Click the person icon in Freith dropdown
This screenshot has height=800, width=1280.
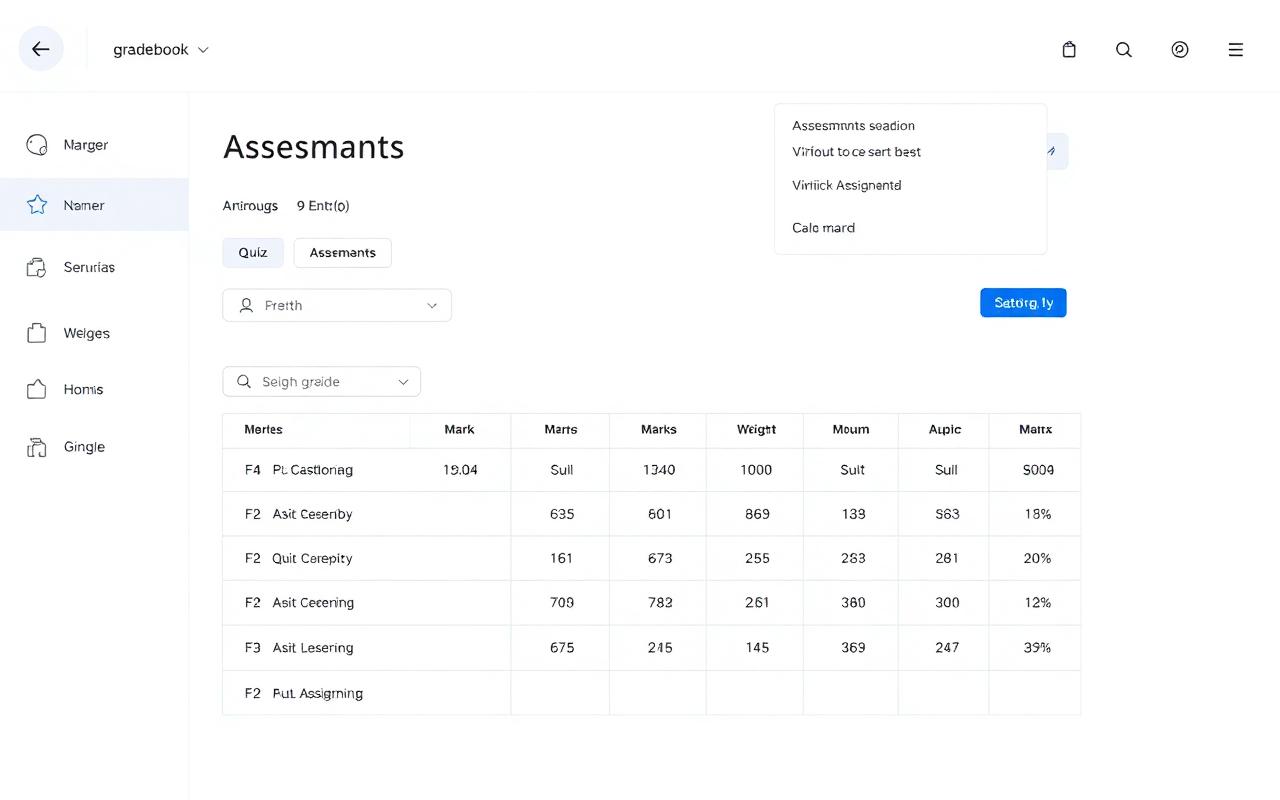(246, 305)
